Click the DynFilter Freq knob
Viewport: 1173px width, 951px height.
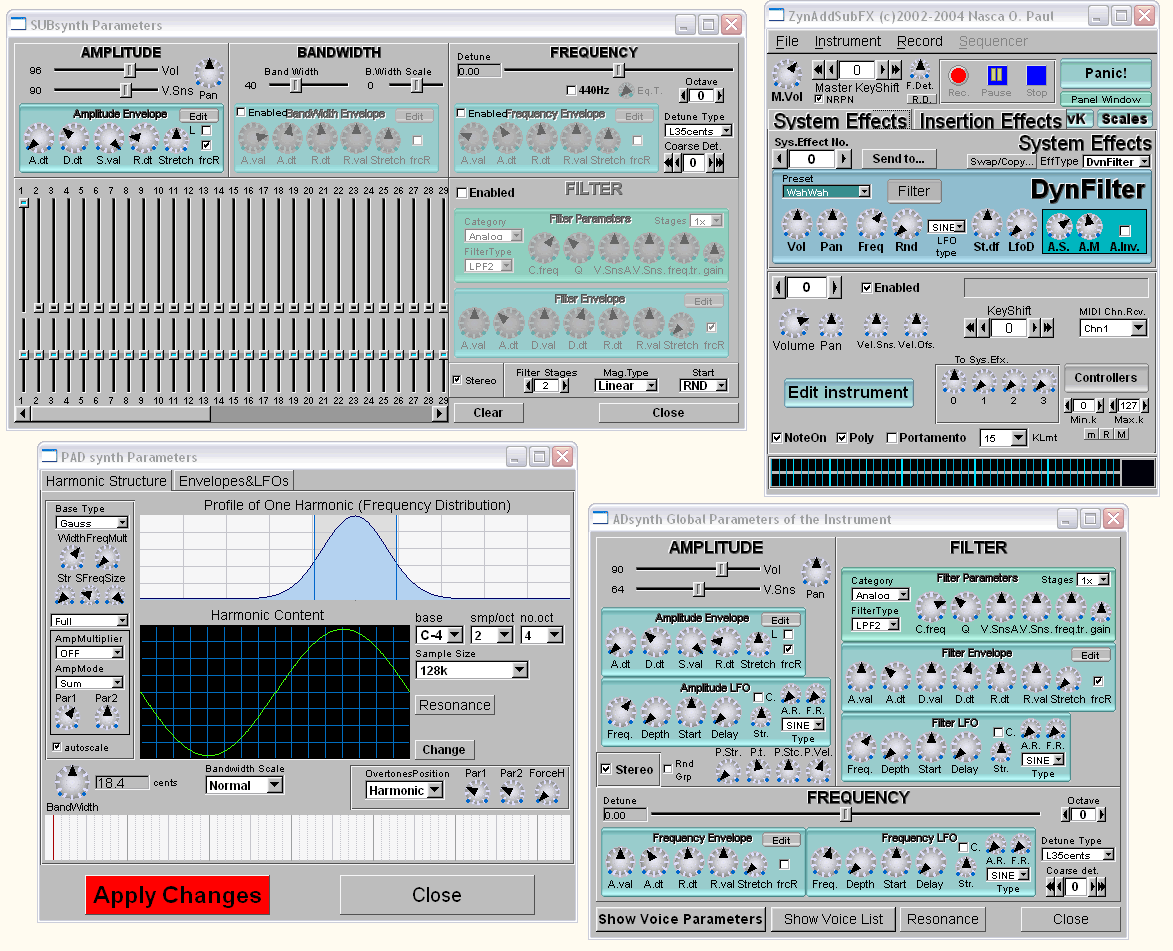(870, 224)
